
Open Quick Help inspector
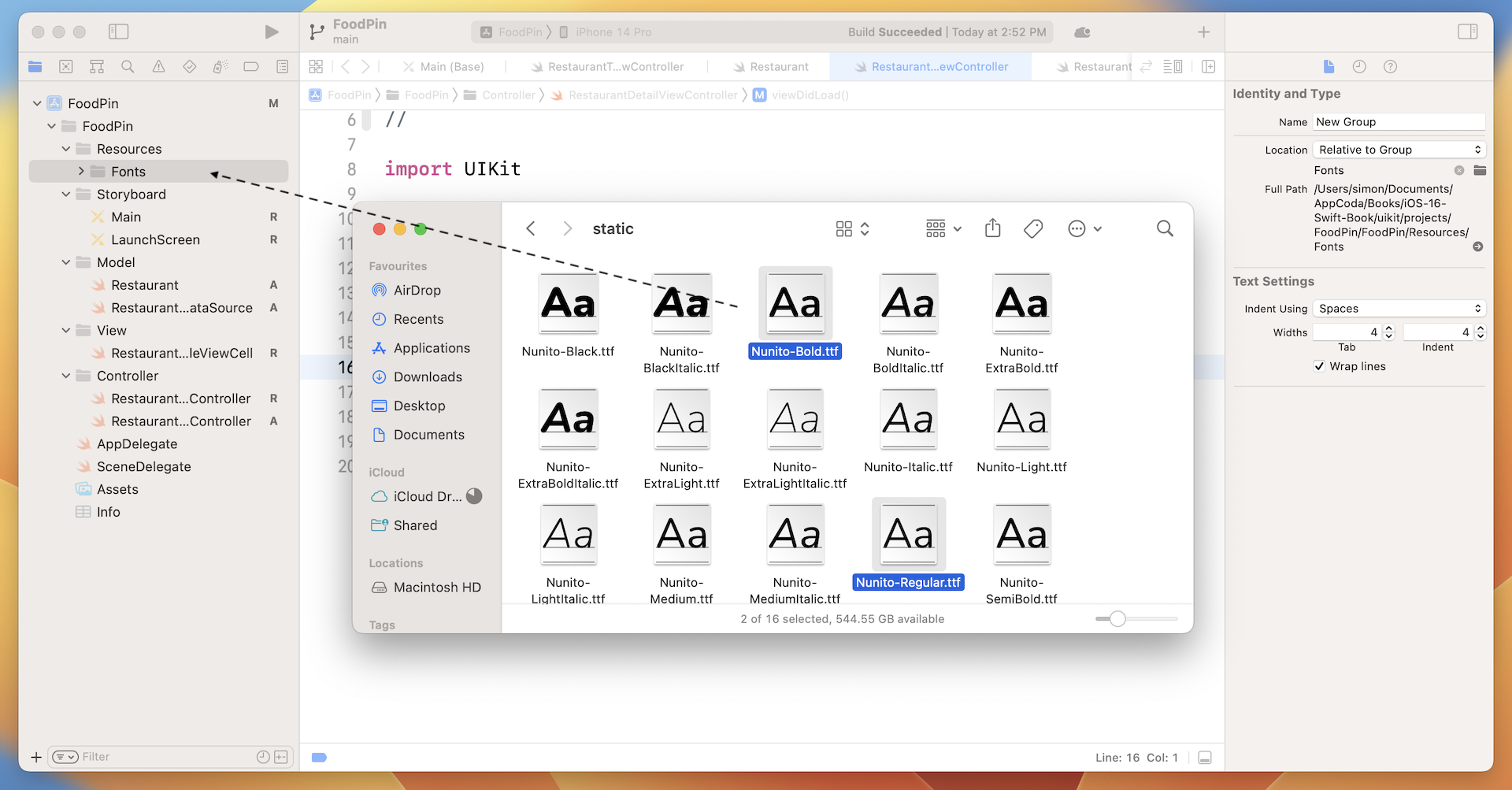click(1390, 66)
